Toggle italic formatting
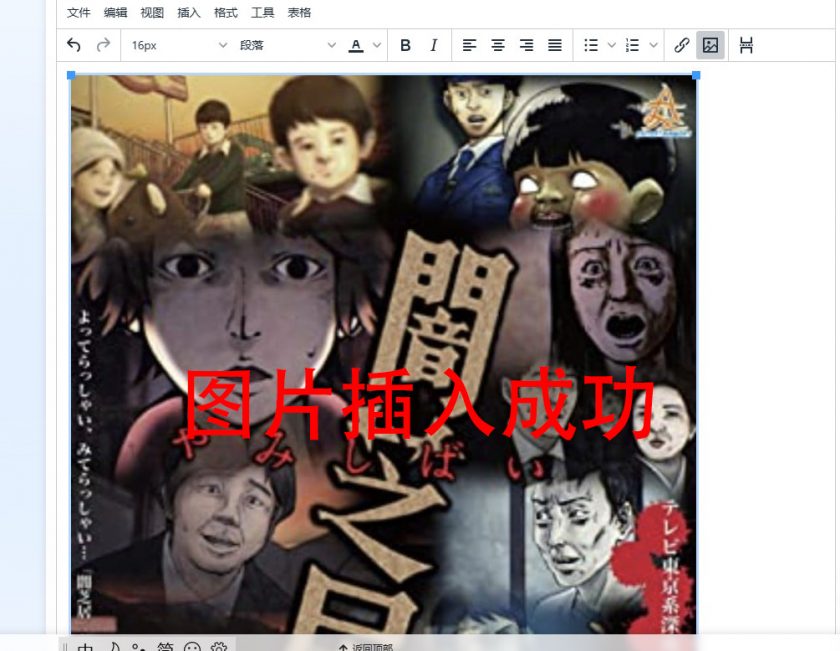Screen dimensions: 840x651 [x=434, y=46]
